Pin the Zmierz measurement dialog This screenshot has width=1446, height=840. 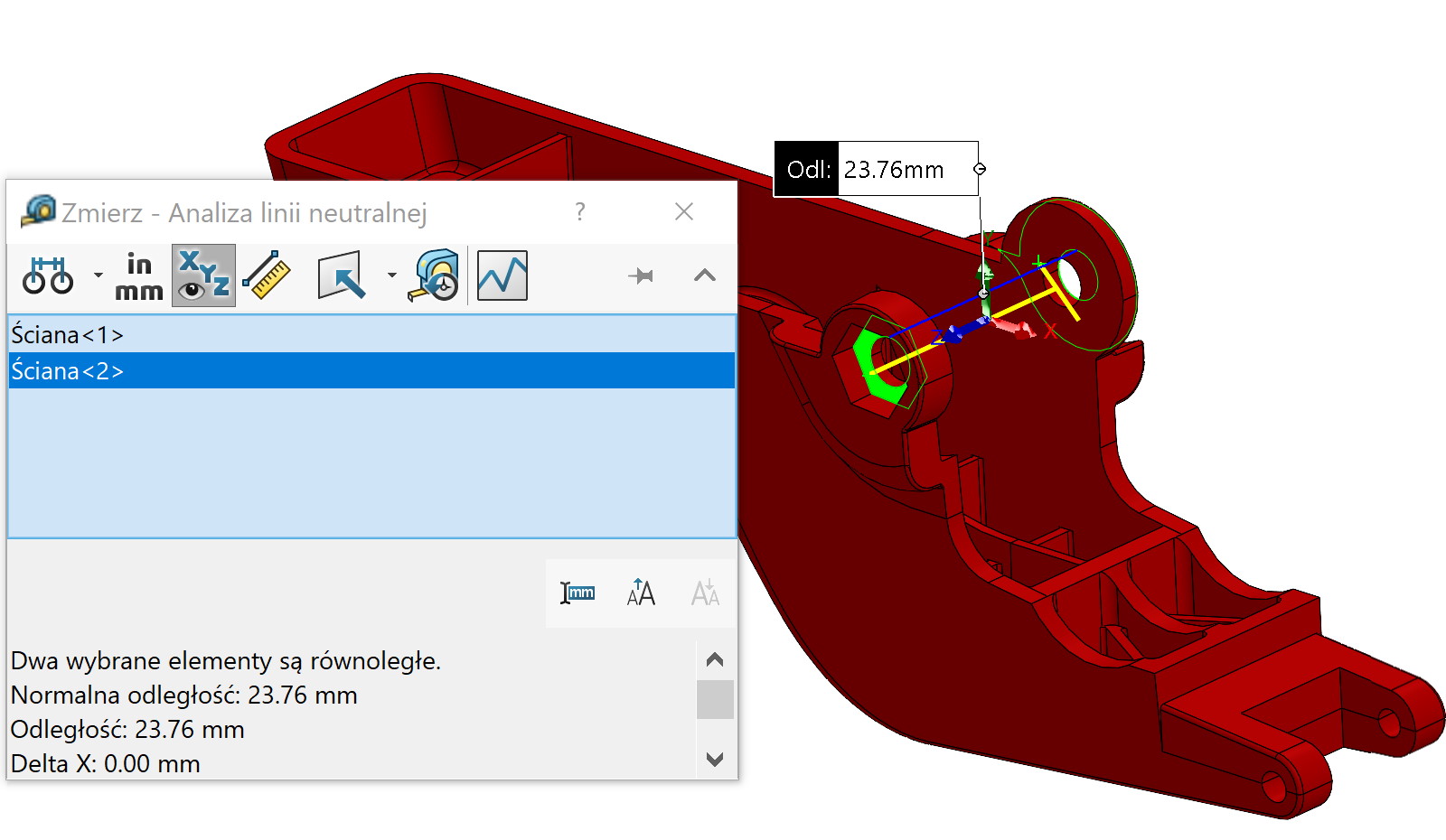642,275
